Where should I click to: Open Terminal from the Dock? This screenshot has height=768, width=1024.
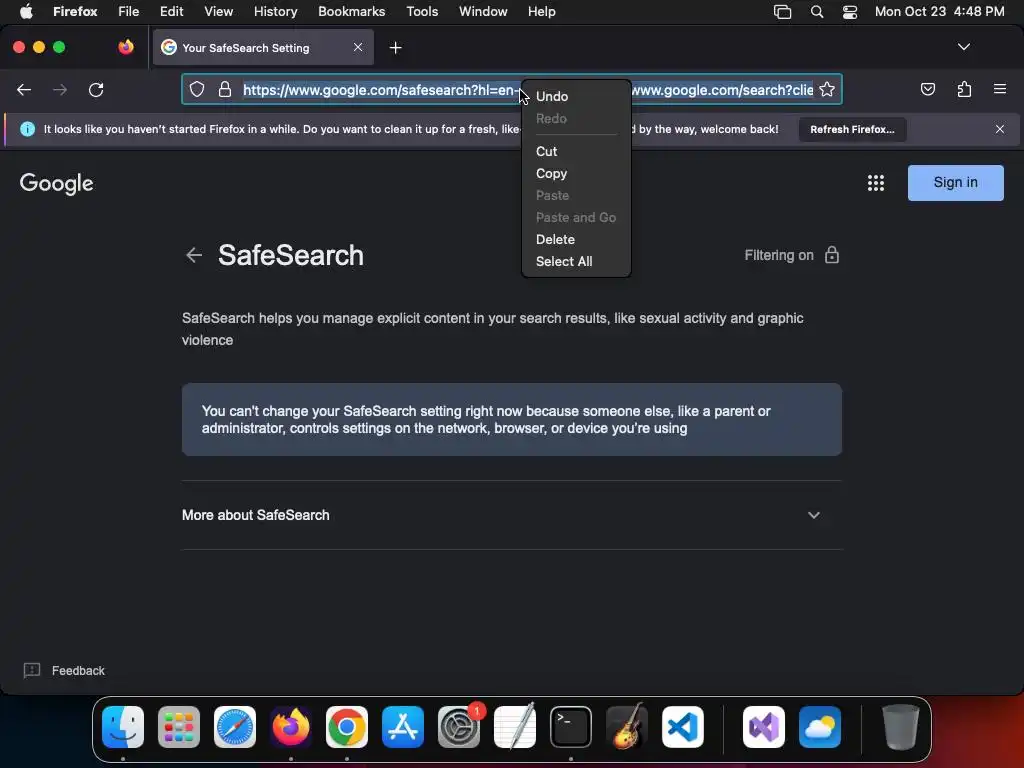[x=571, y=727]
